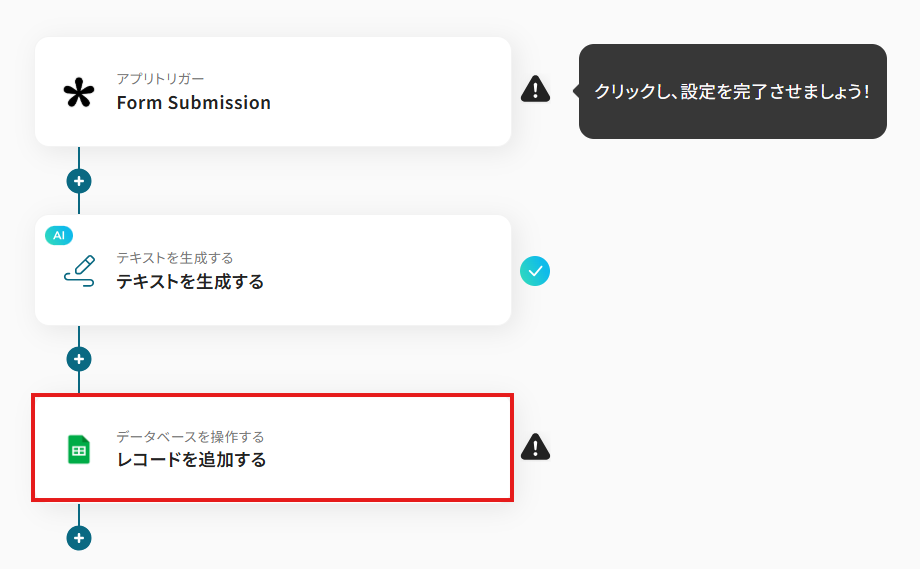
Task: Click warning triangle beside レコードを追加する
Action: pos(535,447)
